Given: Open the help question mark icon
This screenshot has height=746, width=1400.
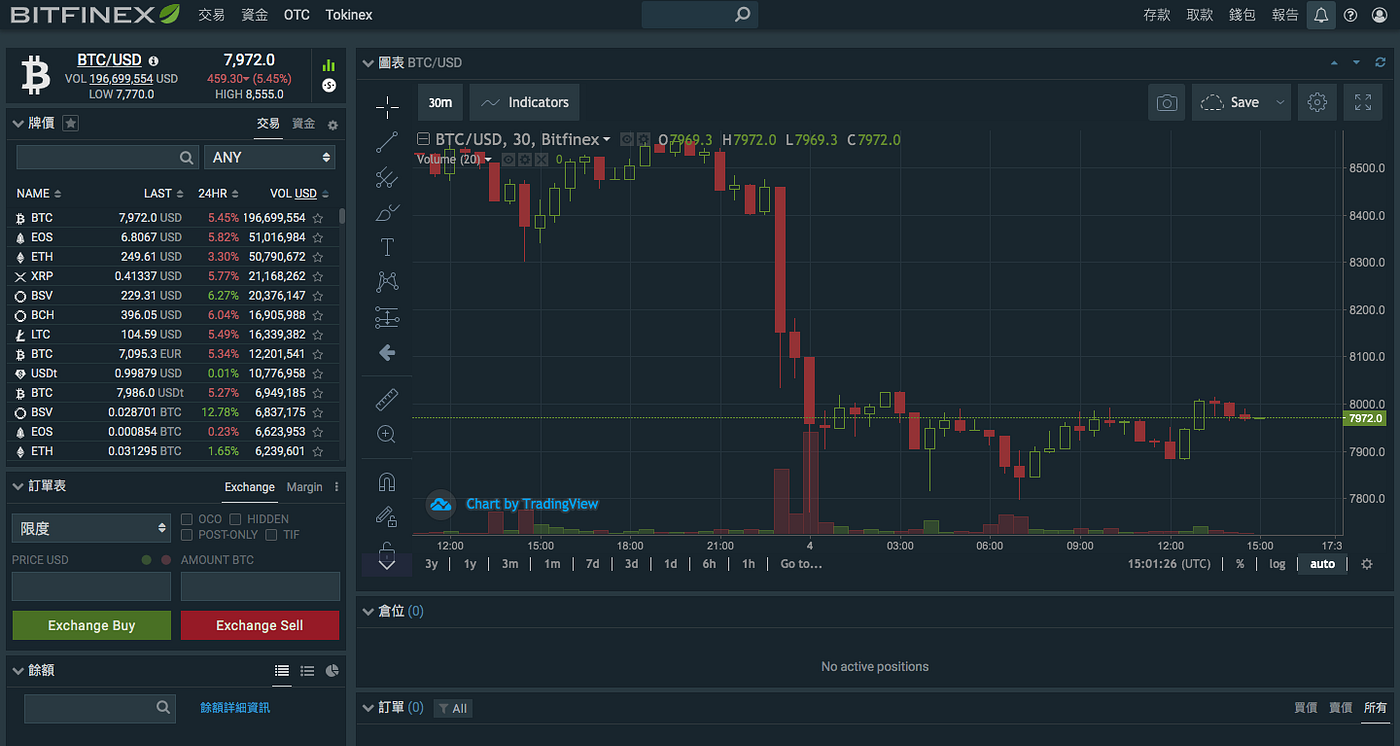Looking at the screenshot, I should [x=1350, y=15].
